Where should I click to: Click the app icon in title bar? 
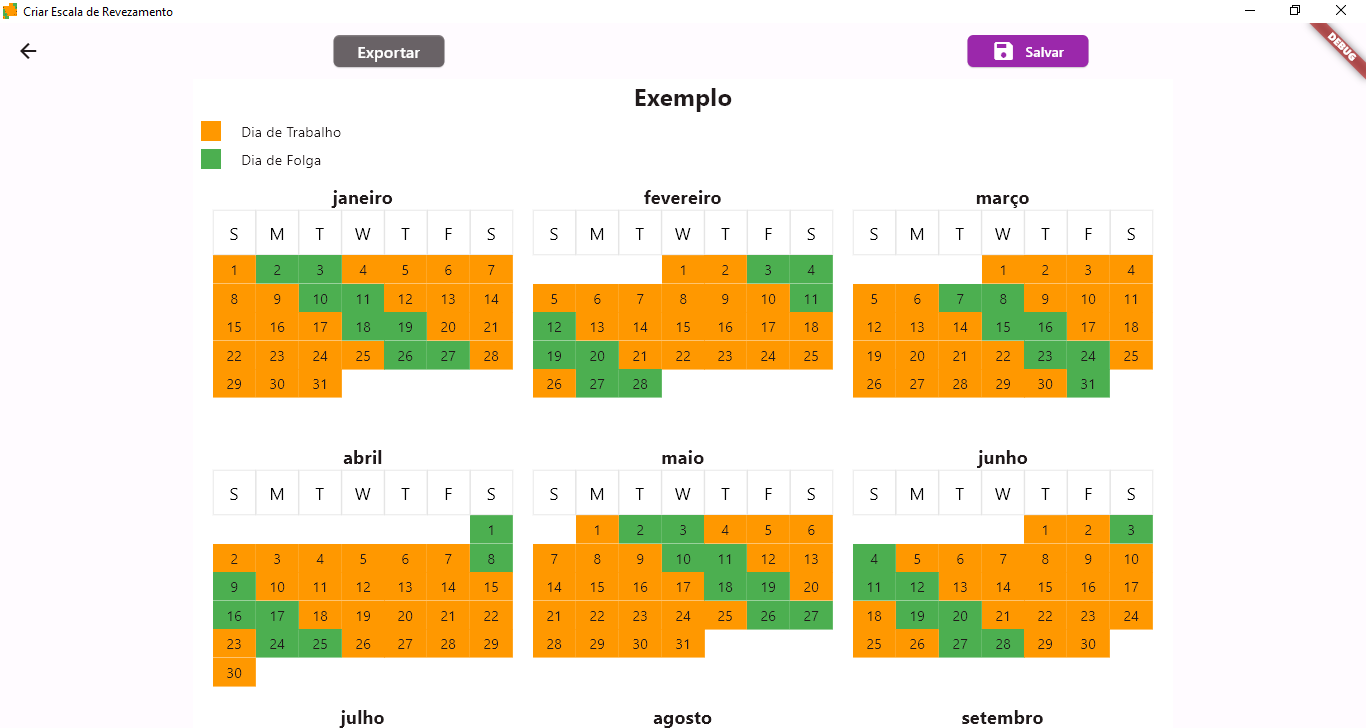pyautogui.click(x=11, y=11)
